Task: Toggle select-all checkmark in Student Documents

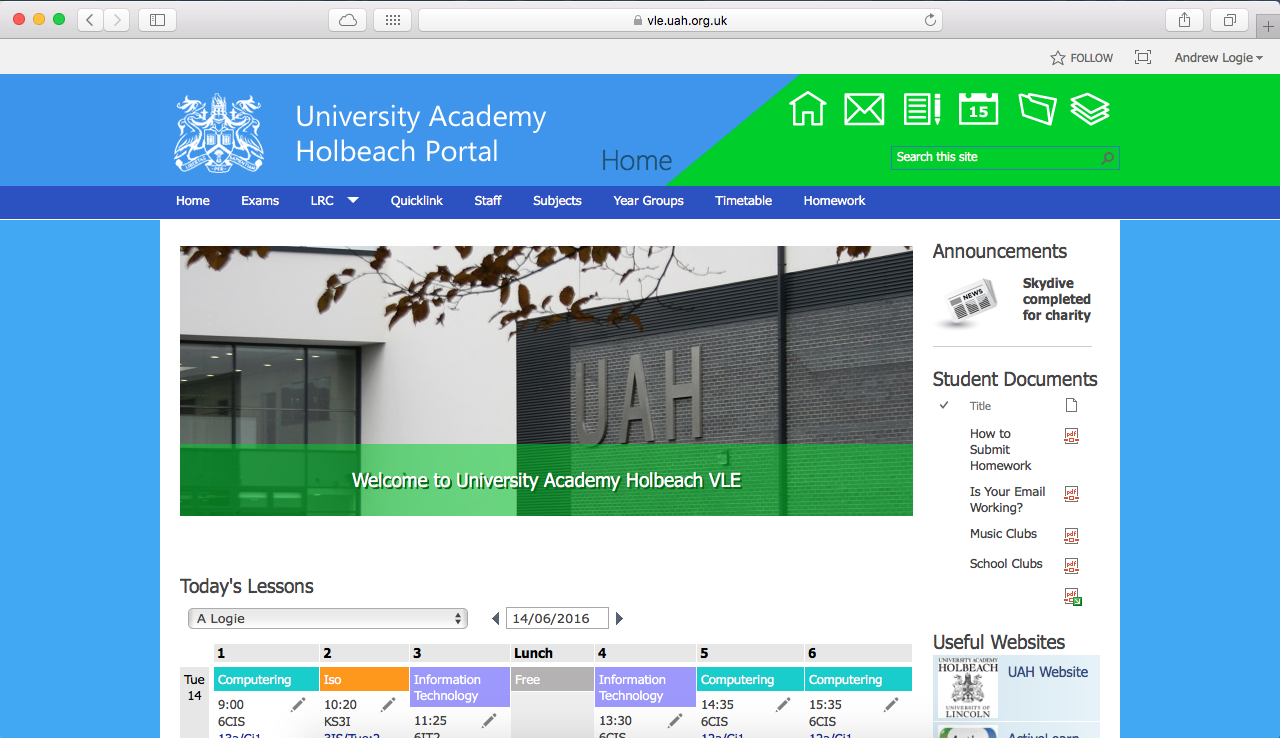Action: tap(944, 405)
